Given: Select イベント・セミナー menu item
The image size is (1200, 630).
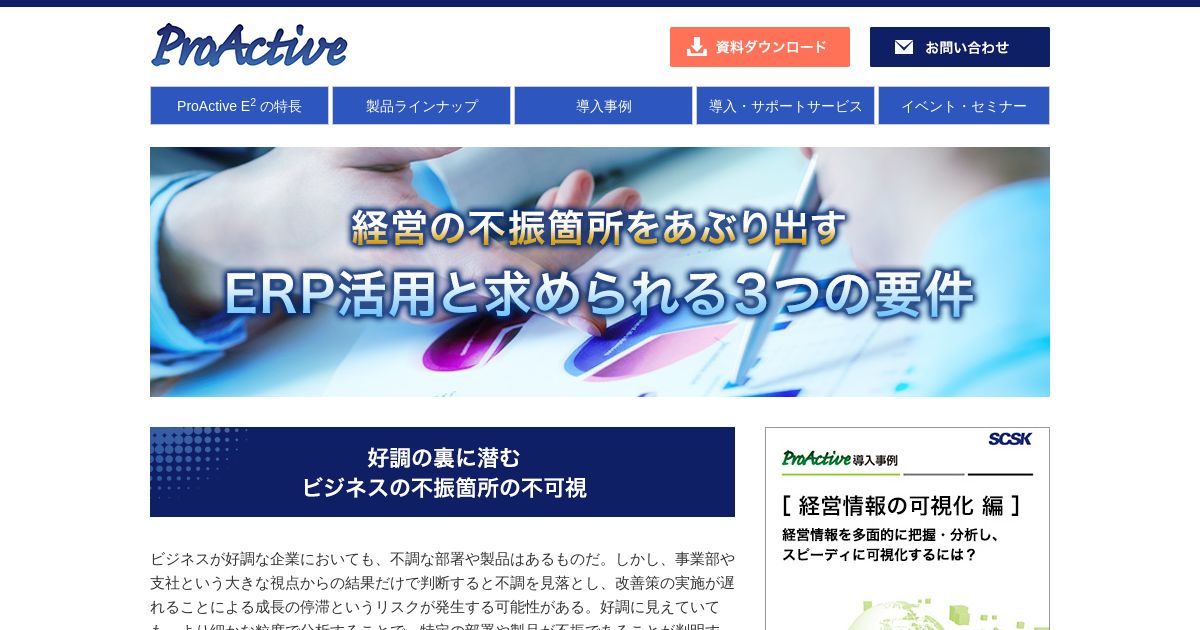Looking at the screenshot, I should click(x=964, y=105).
